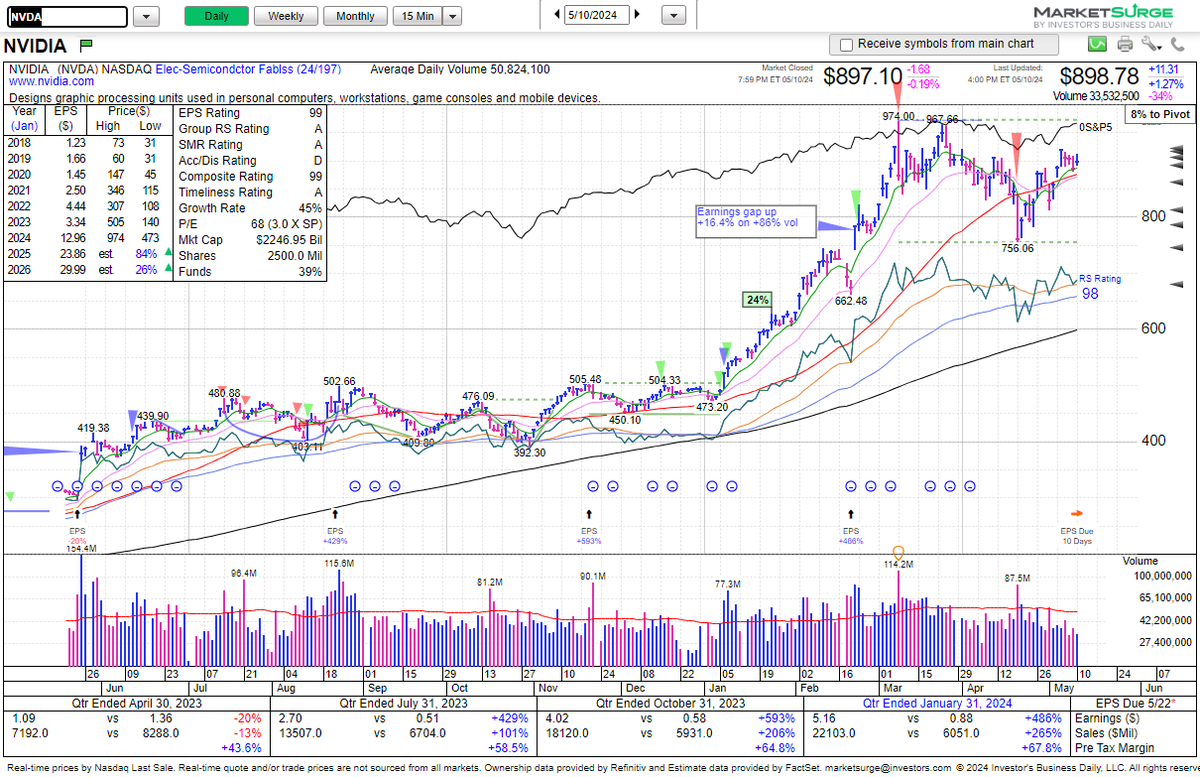Click the orange arrow above EPS Due

pyautogui.click(x=1077, y=512)
